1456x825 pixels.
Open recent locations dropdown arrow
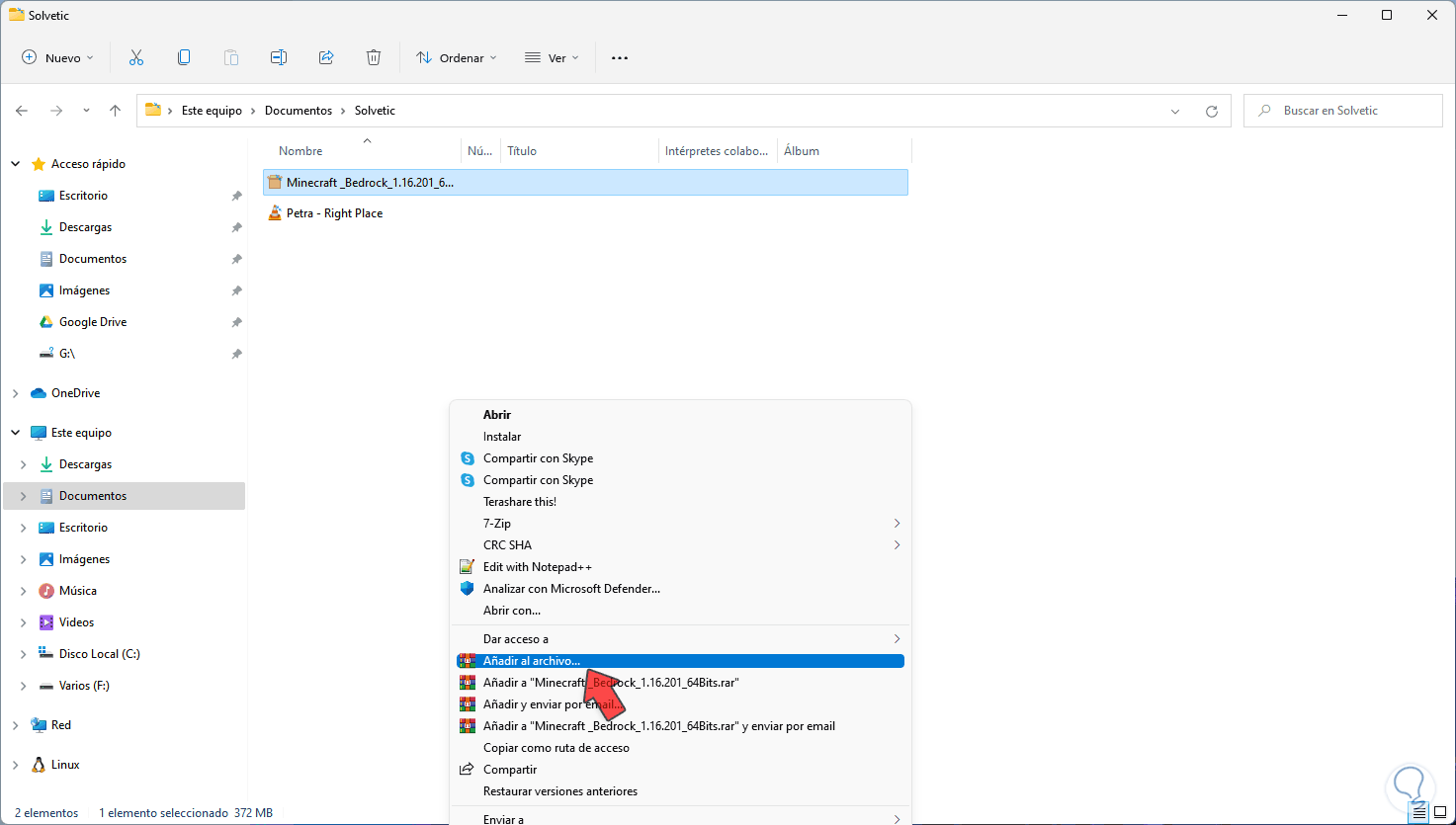pos(86,111)
